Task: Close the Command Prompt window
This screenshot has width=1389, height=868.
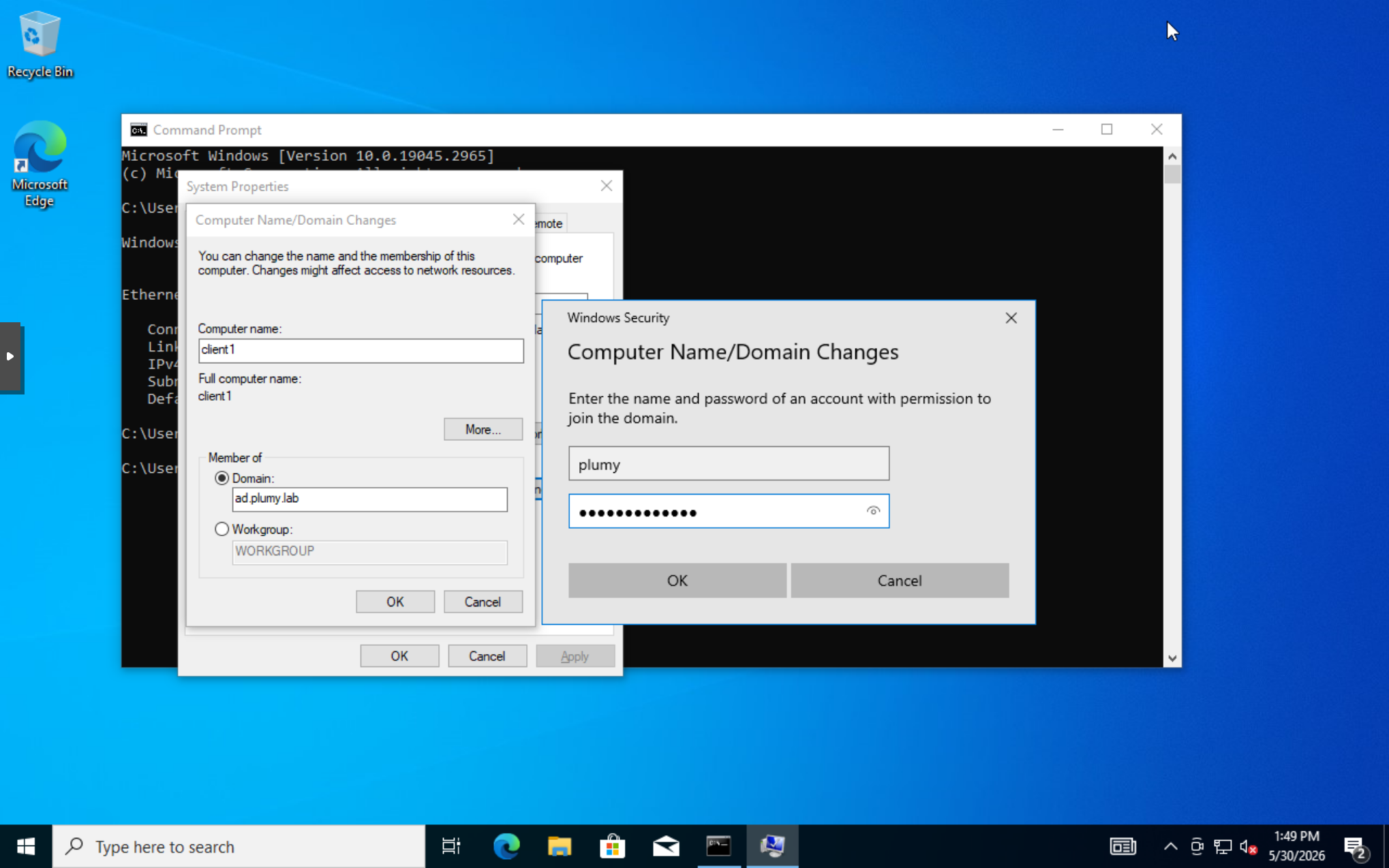Action: (x=1157, y=129)
